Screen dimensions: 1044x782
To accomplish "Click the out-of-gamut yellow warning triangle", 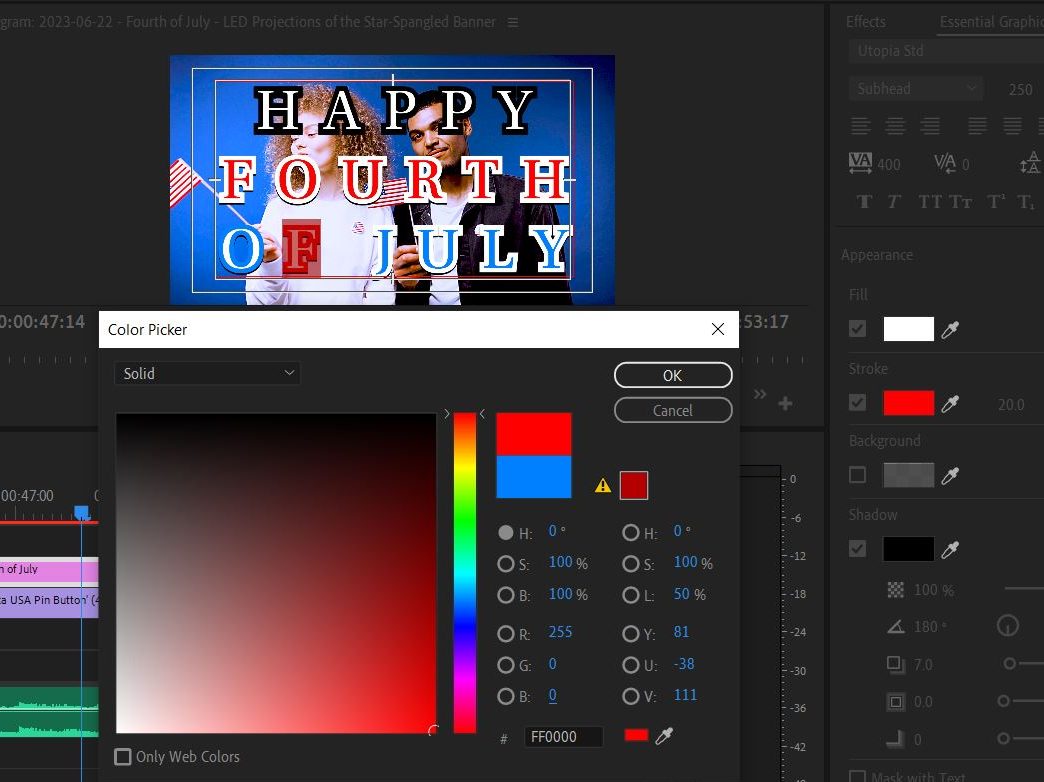I will point(603,486).
